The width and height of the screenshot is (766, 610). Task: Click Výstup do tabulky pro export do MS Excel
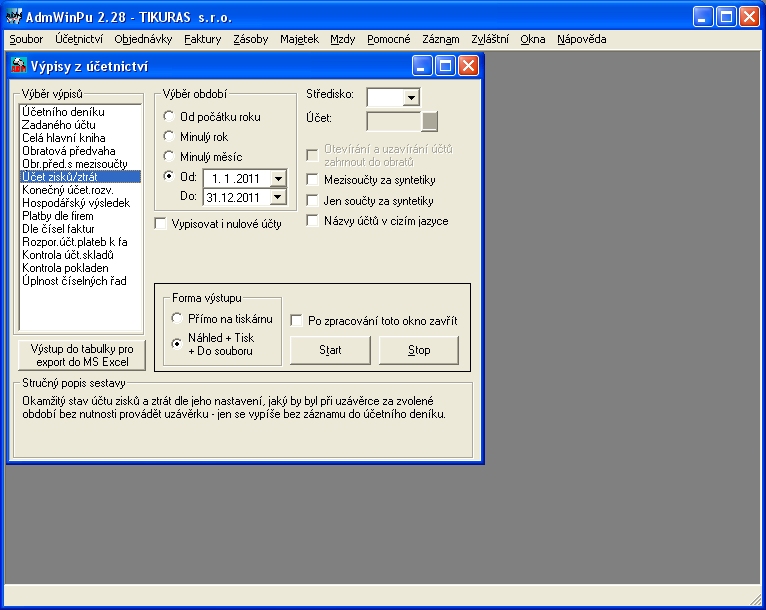point(82,355)
